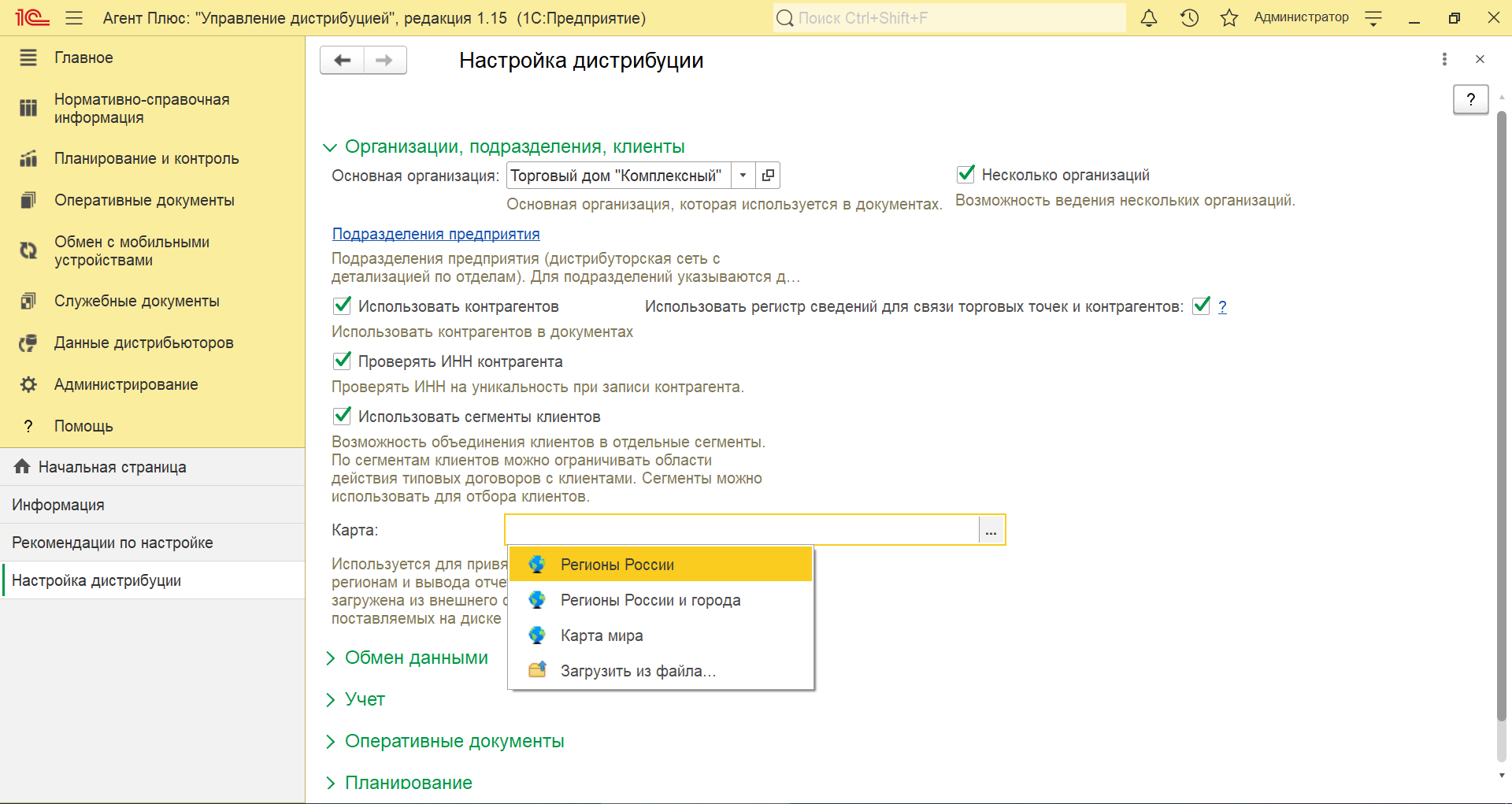Click globe icon of Карта мира

pyautogui.click(x=537, y=635)
